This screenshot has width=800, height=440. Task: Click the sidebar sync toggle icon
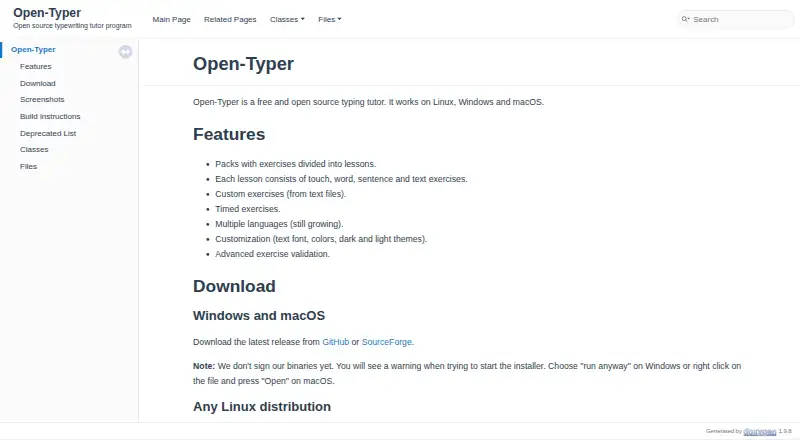(126, 52)
